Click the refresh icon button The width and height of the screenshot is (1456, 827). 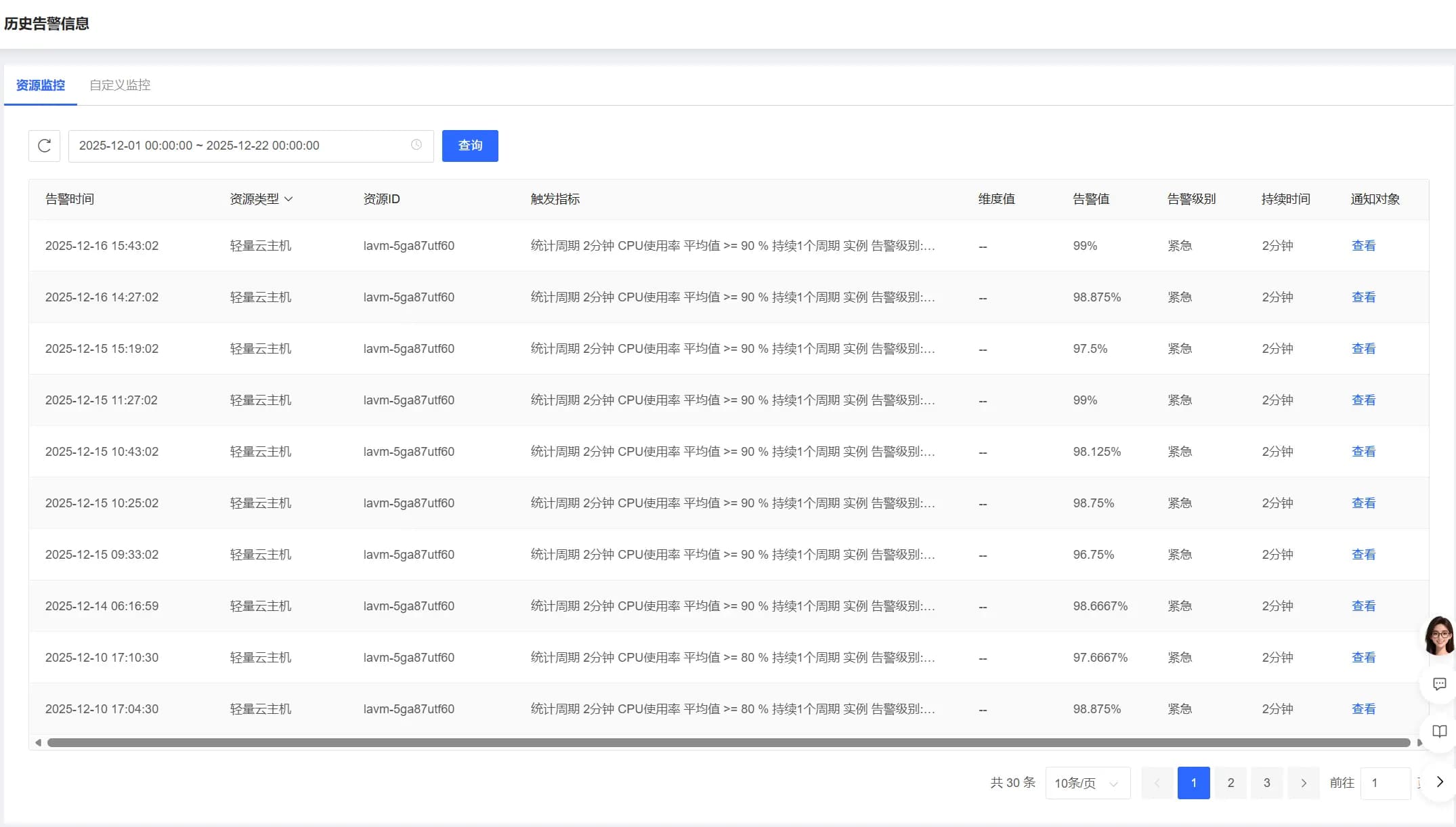[x=45, y=146]
